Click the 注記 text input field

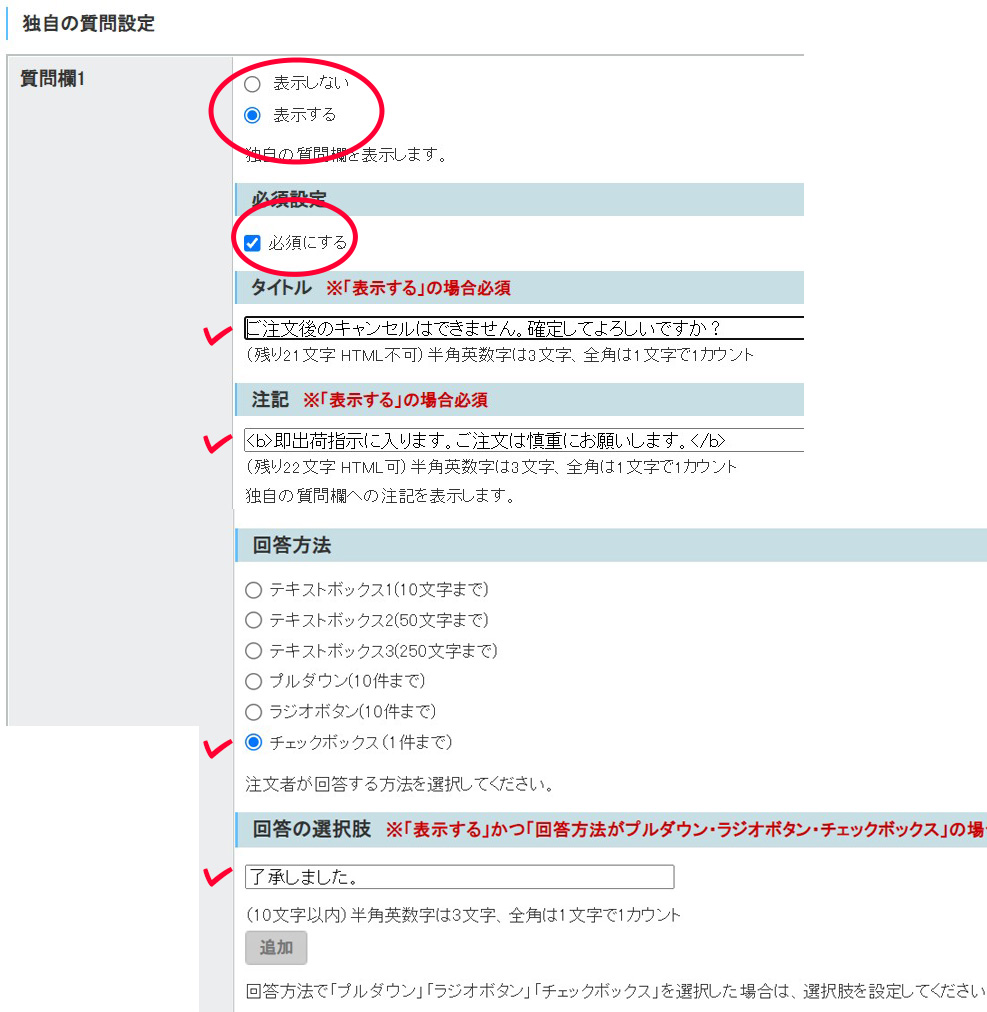pos(523,440)
